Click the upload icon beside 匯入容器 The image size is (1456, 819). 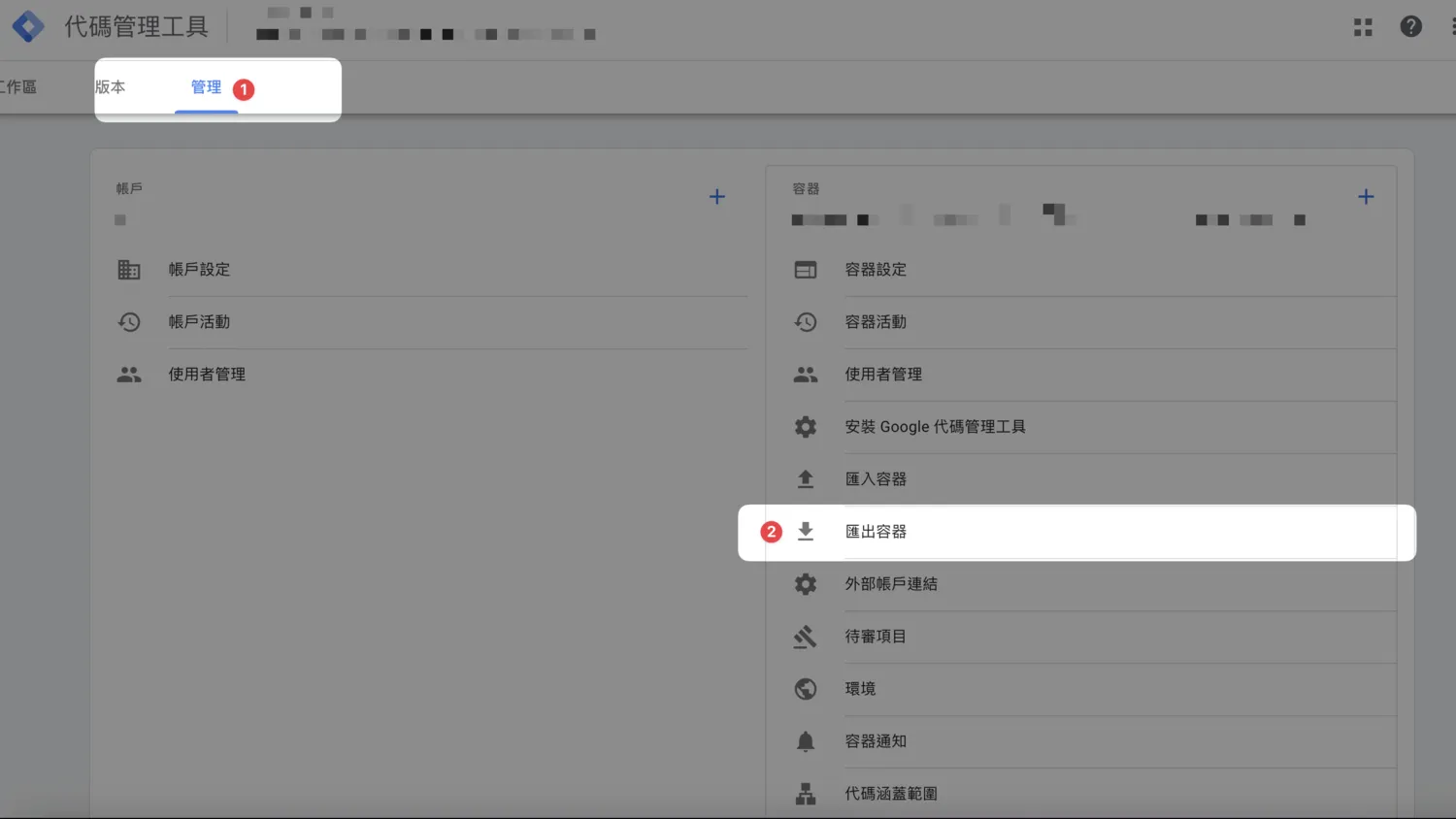pyautogui.click(x=806, y=478)
